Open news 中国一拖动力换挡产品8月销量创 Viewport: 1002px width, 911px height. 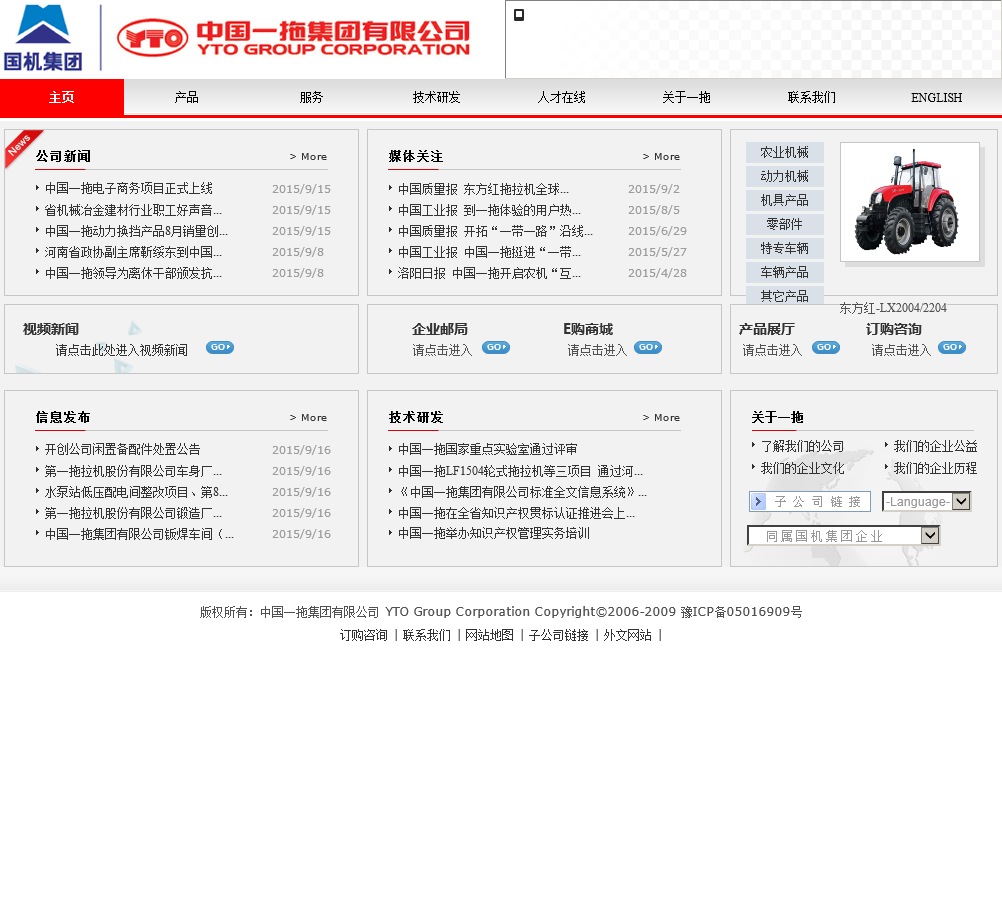[136, 231]
